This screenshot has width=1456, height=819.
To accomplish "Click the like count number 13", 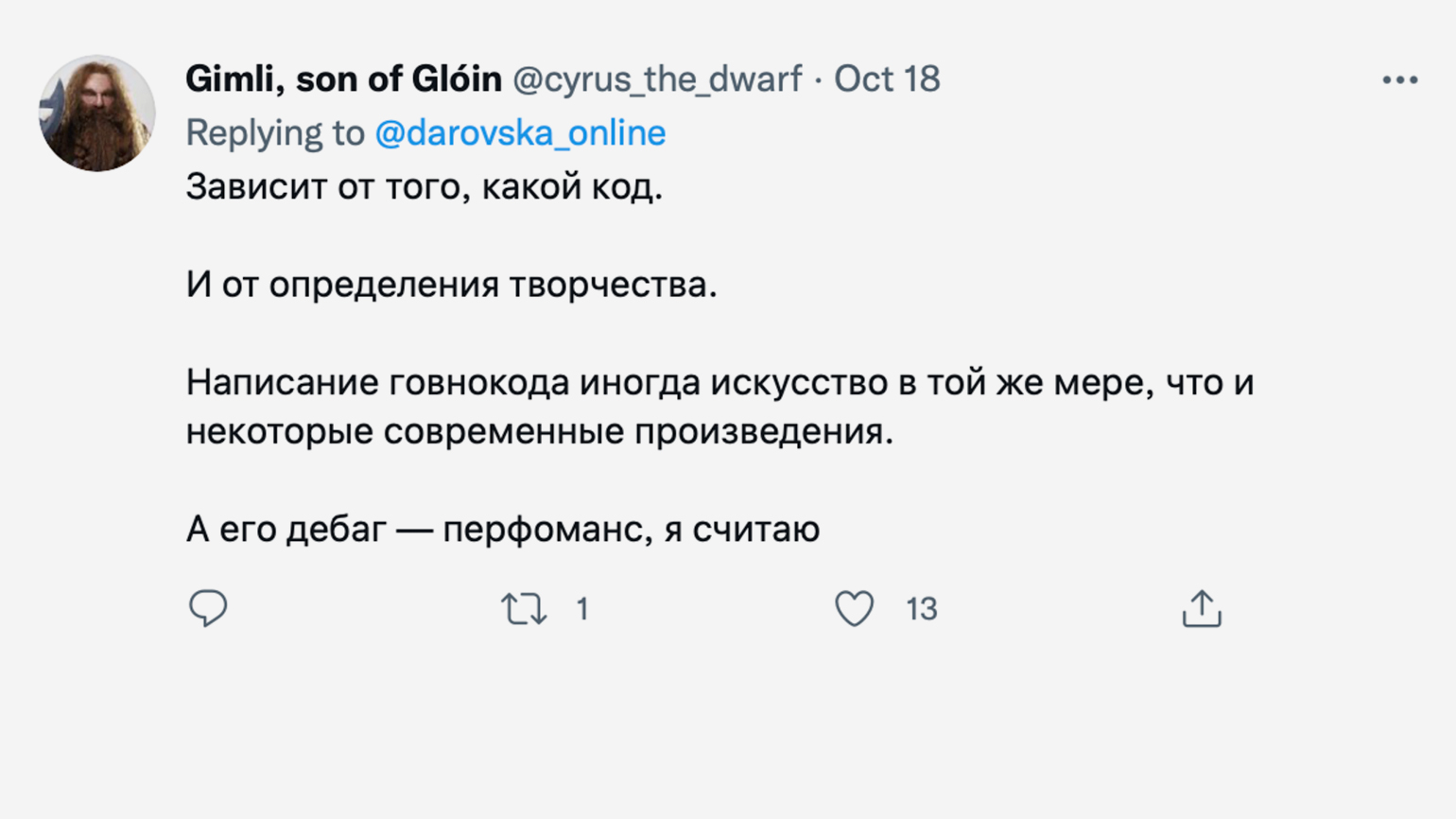I will click(x=921, y=609).
